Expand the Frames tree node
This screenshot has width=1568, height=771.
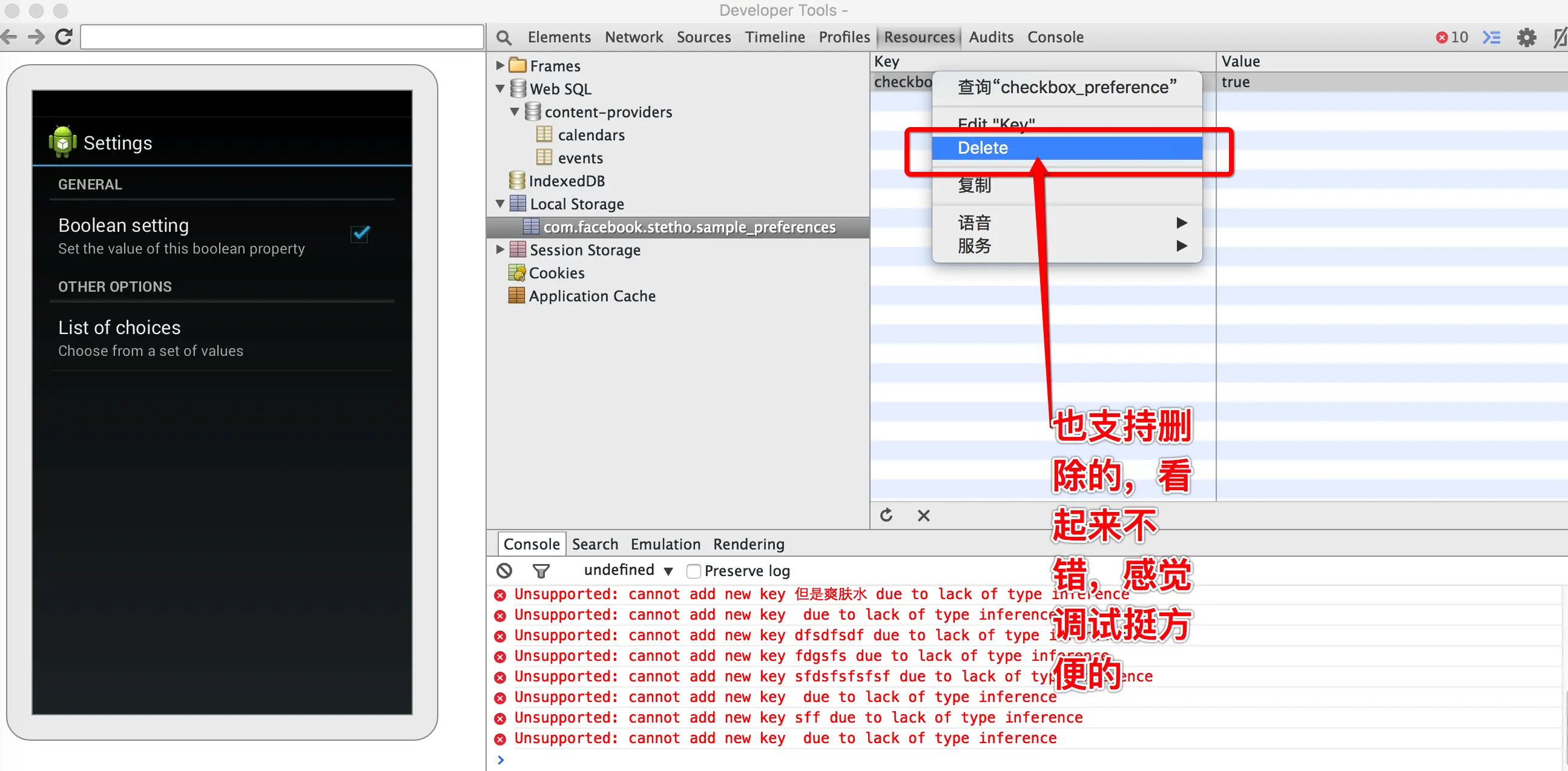click(x=499, y=65)
